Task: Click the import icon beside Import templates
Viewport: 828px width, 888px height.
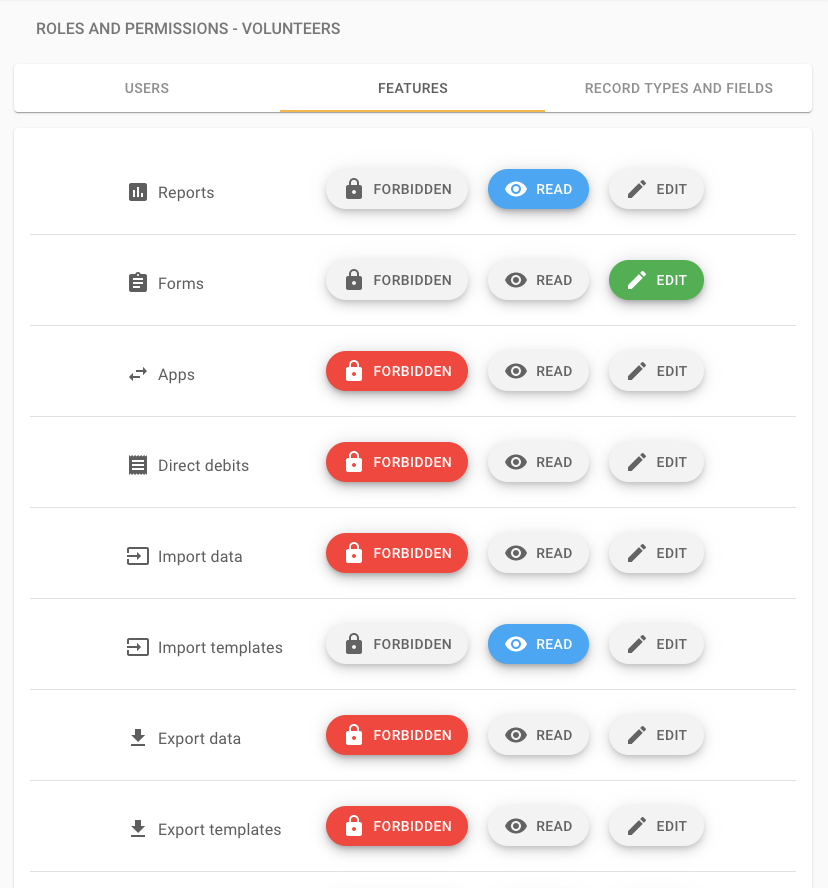Action: [x=137, y=647]
